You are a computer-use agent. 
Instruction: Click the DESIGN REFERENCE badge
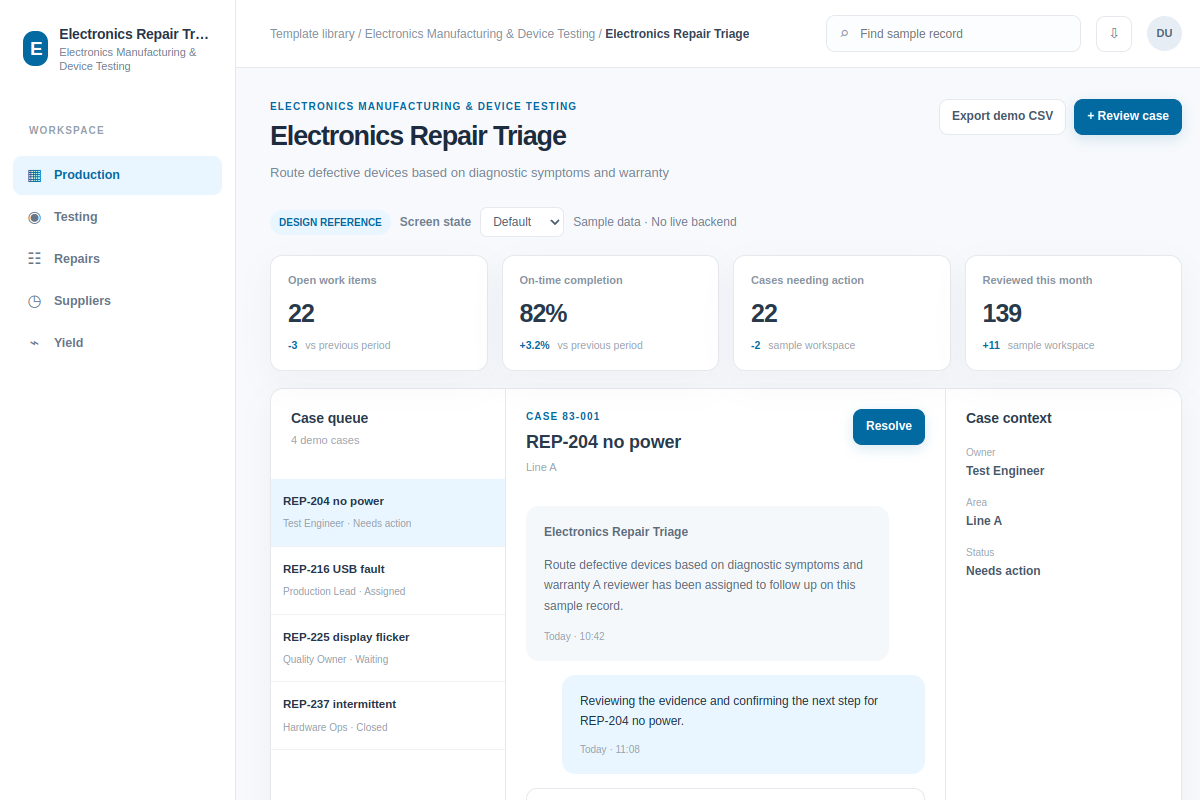pyautogui.click(x=330, y=222)
